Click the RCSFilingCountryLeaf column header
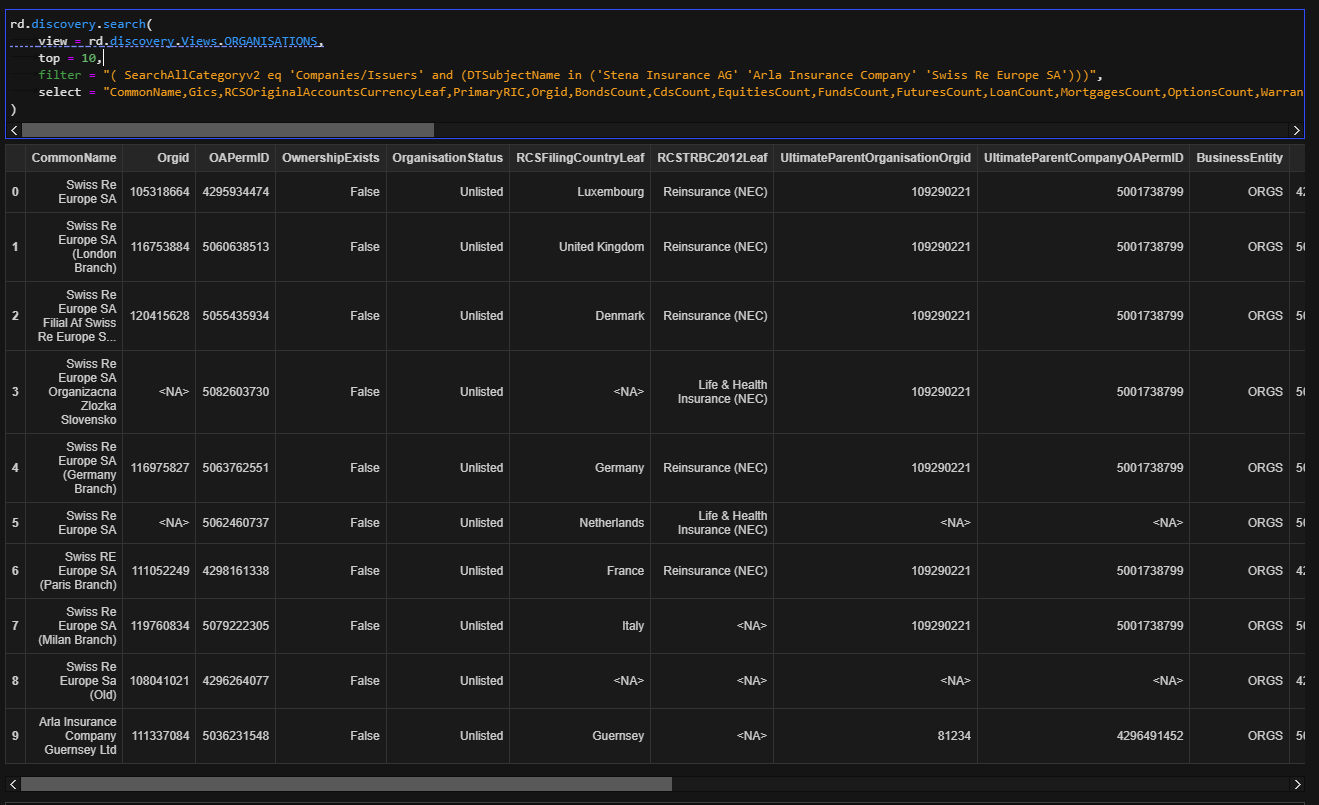 coord(580,158)
